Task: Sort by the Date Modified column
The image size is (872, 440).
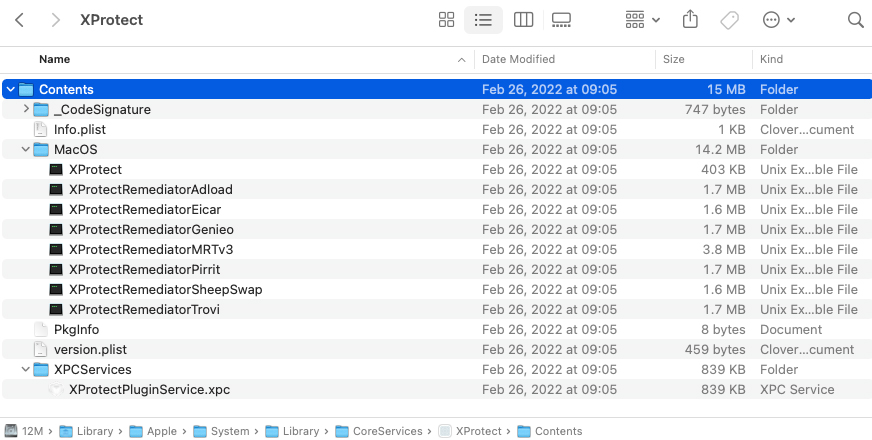Action: (518, 59)
